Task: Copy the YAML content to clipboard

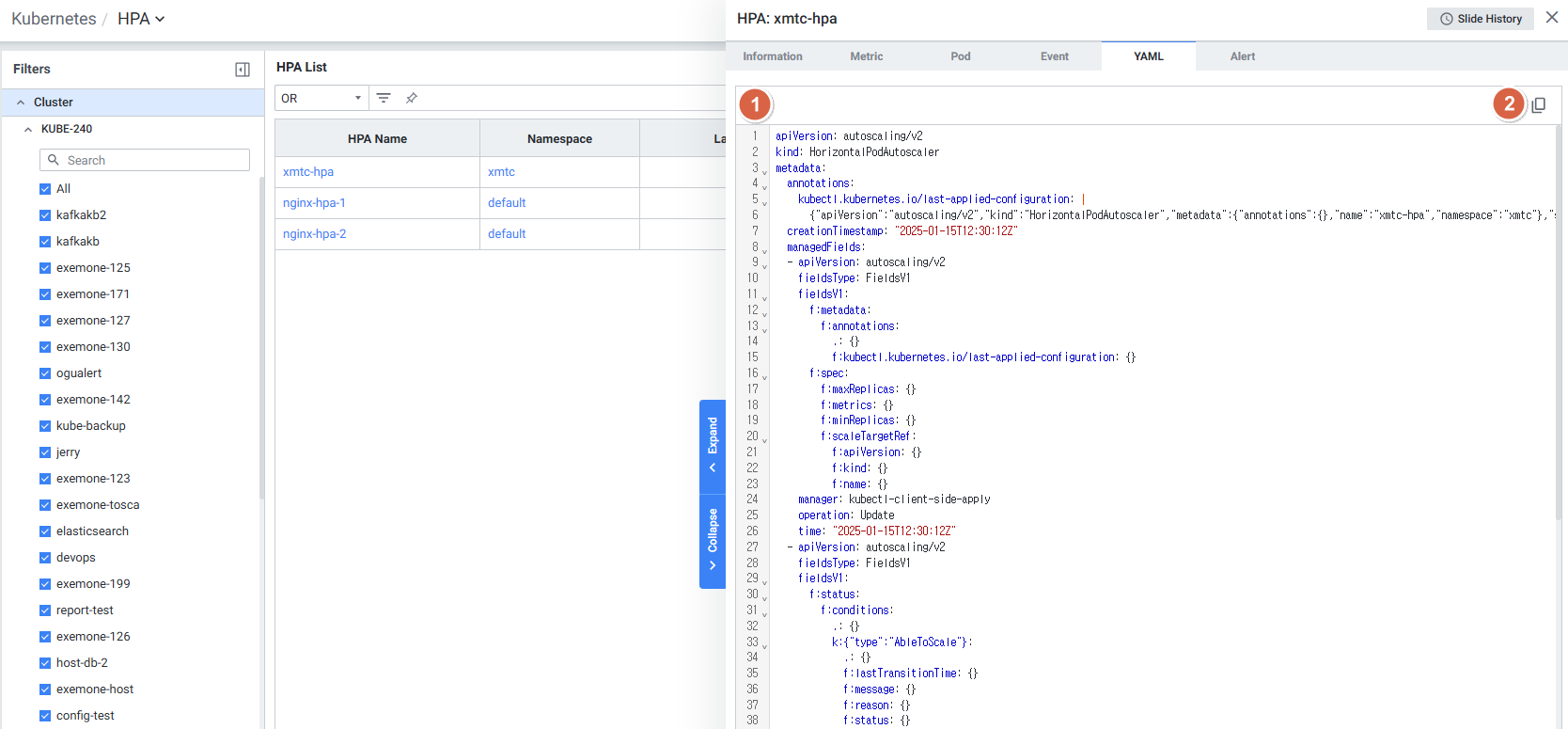Action: tap(1538, 105)
